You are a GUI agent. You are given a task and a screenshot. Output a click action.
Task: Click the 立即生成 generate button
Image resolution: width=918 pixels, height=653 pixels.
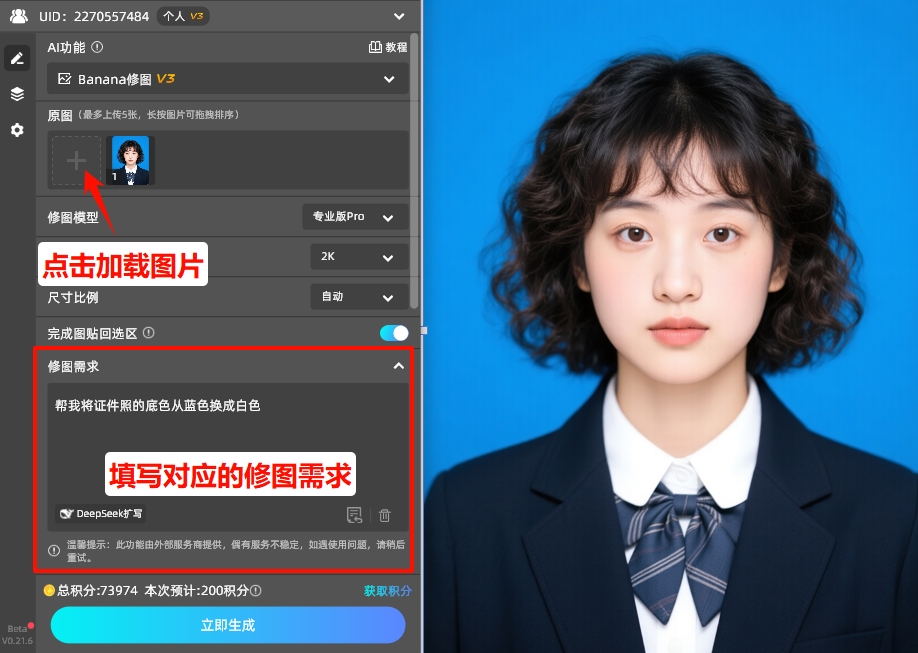[x=227, y=625]
